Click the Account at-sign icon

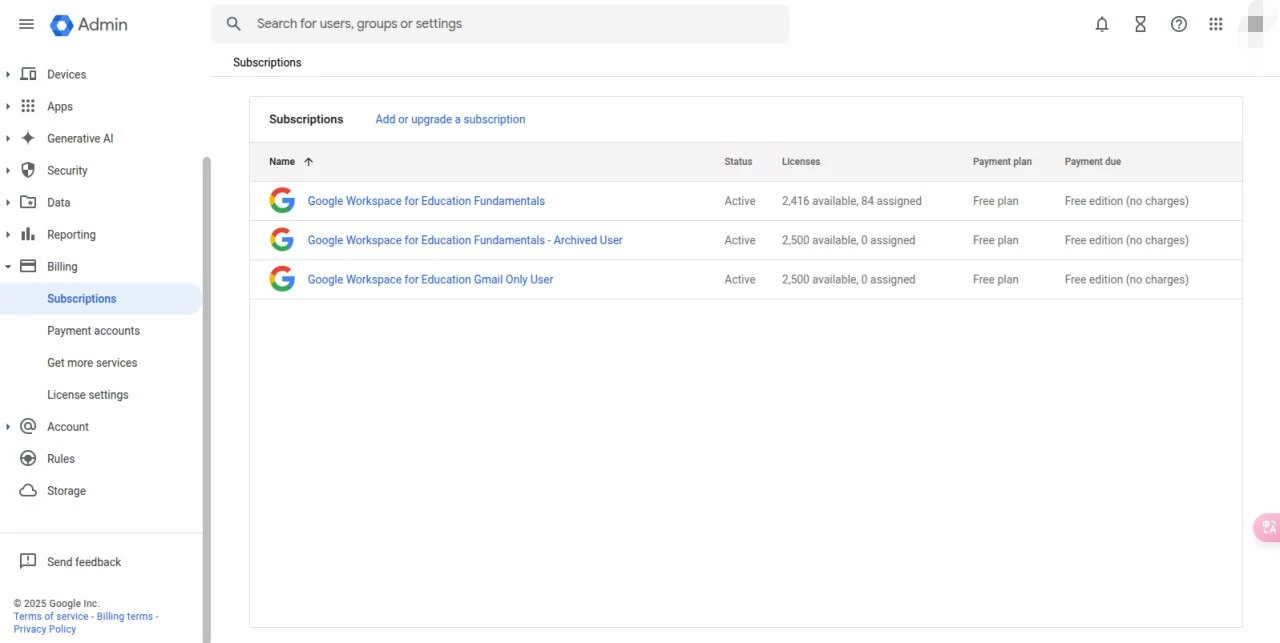28,426
